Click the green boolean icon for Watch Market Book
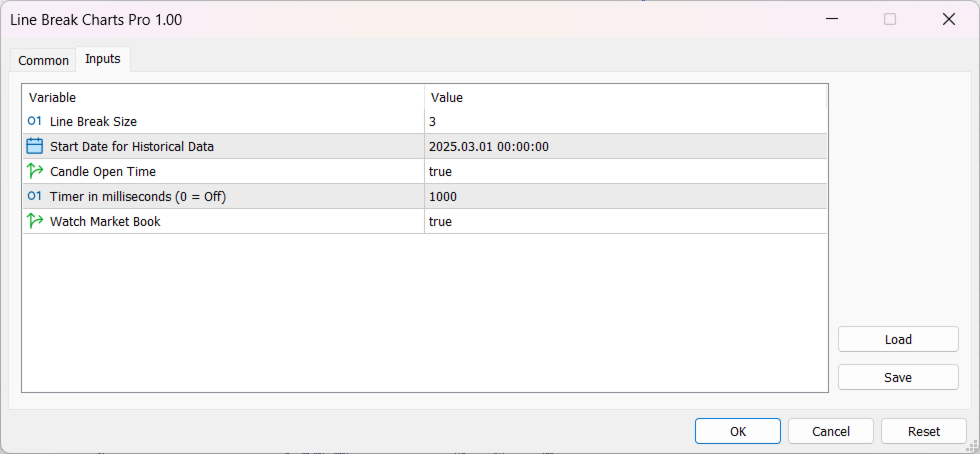 click(x=35, y=221)
